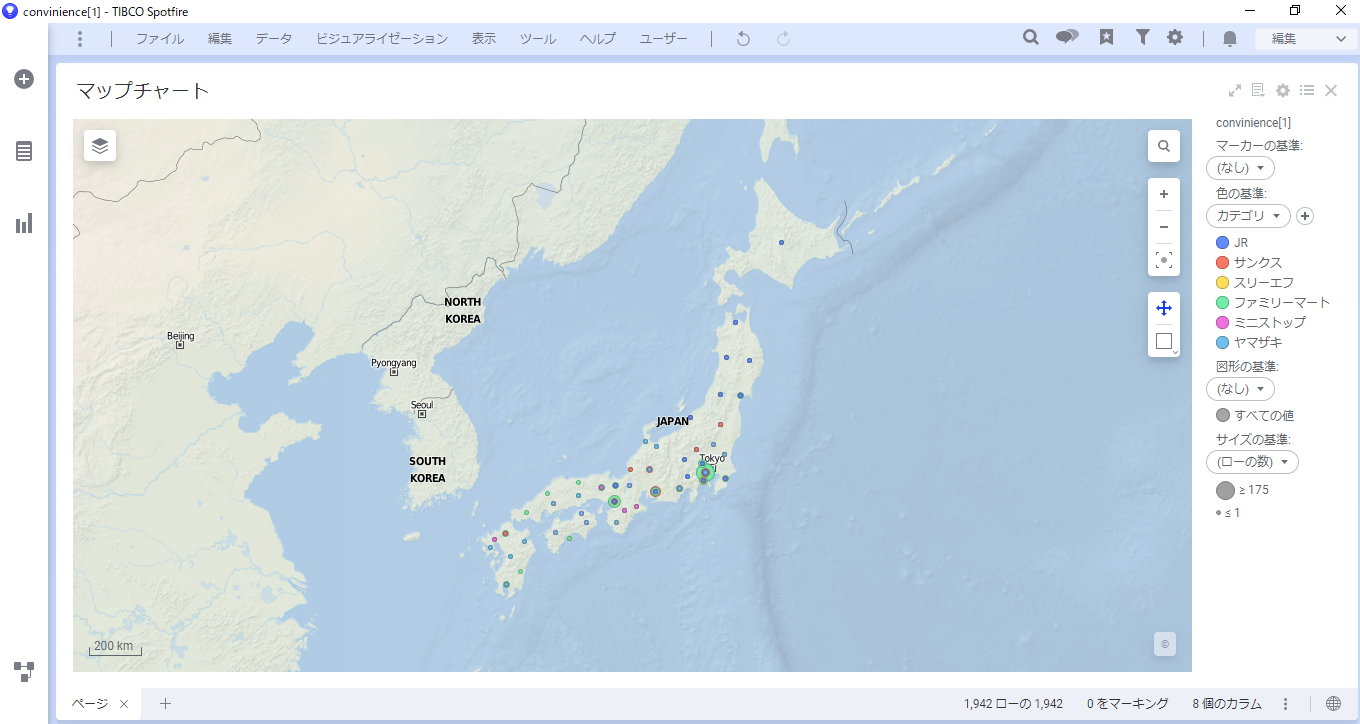The image size is (1360, 724).
Task: Open settings gear in the top toolbar
Action: click(x=1175, y=37)
